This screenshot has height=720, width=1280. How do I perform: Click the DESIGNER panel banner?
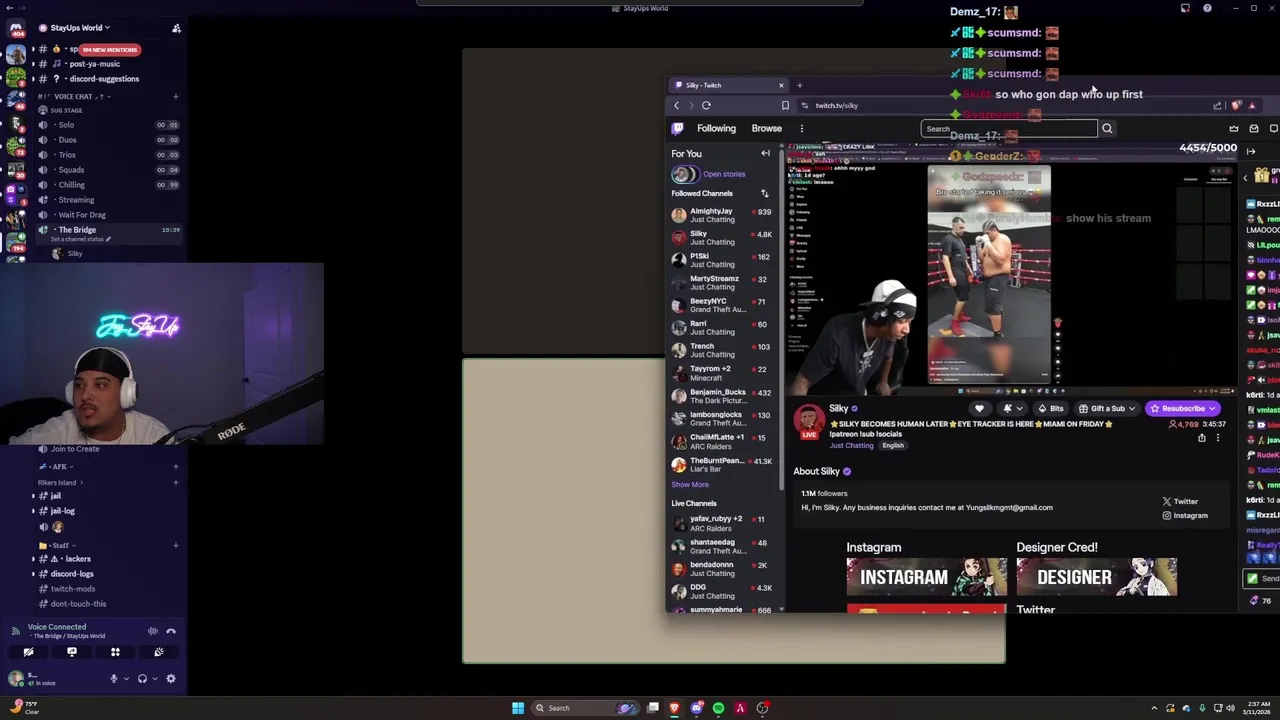pyautogui.click(x=1097, y=577)
